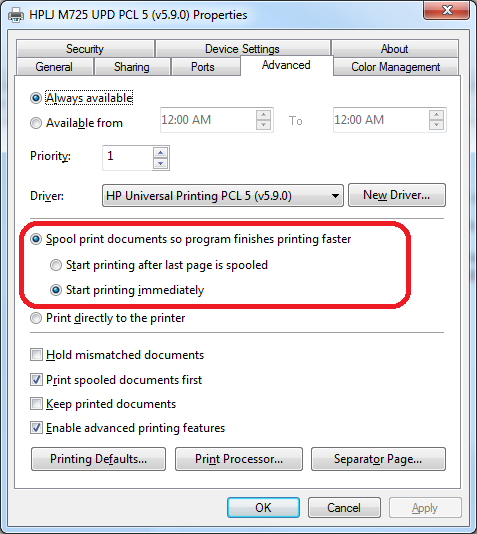The width and height of the screenshot is (477, 534).
Task: Disable Enable advanced printing features
Action: pos(36,428)
